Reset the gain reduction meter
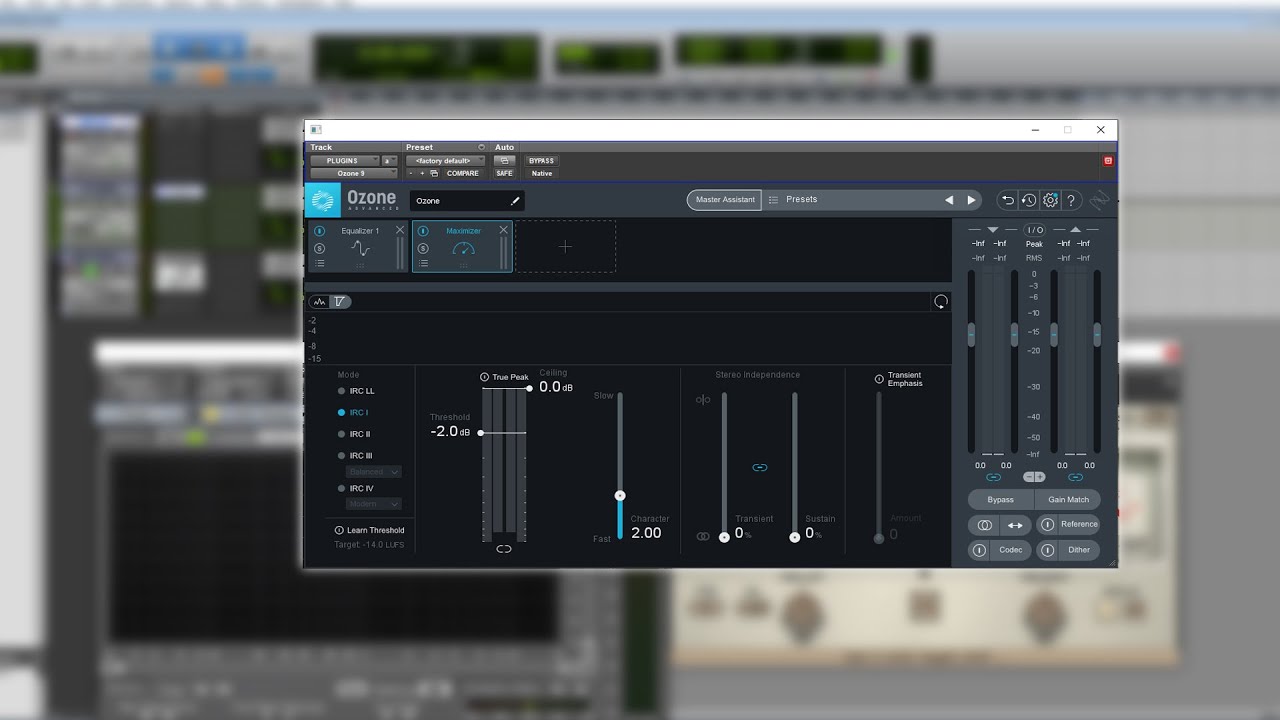 coord(940,301)
